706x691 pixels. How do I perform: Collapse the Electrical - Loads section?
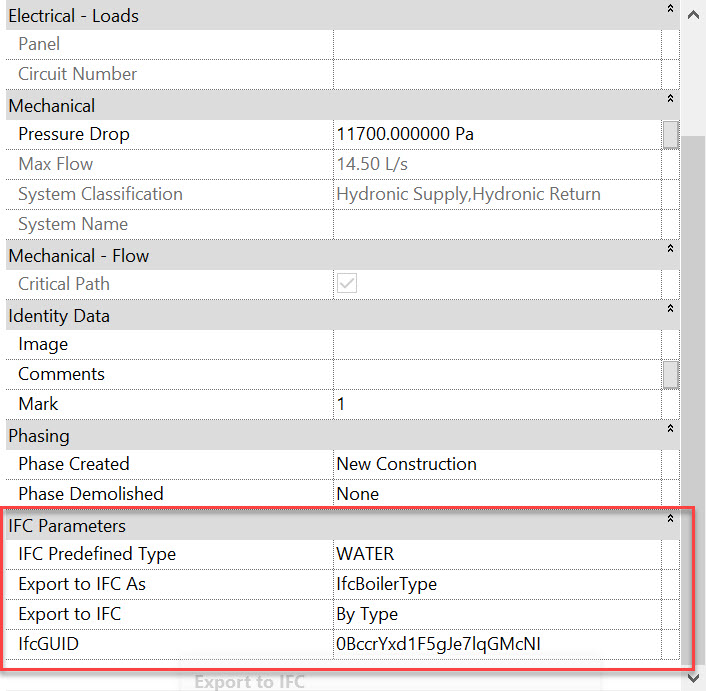670,9
